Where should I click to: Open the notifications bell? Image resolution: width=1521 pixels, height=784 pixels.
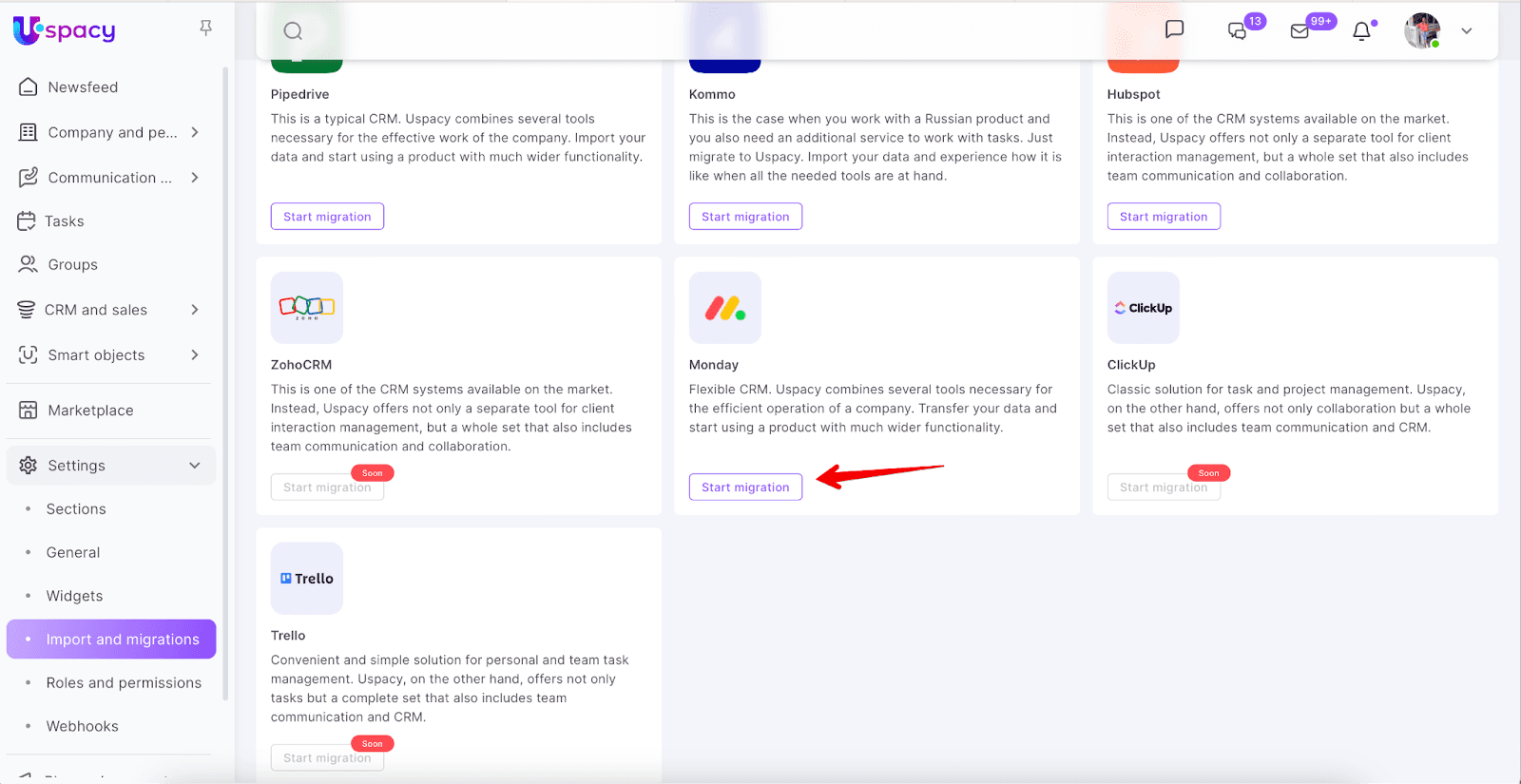tap(1361, 31)
